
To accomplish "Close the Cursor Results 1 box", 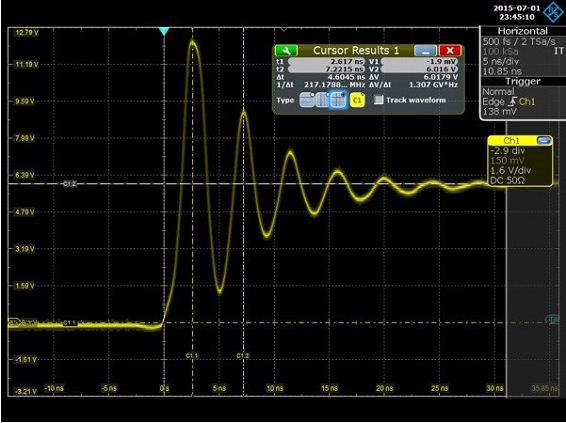I will (450, 51).
